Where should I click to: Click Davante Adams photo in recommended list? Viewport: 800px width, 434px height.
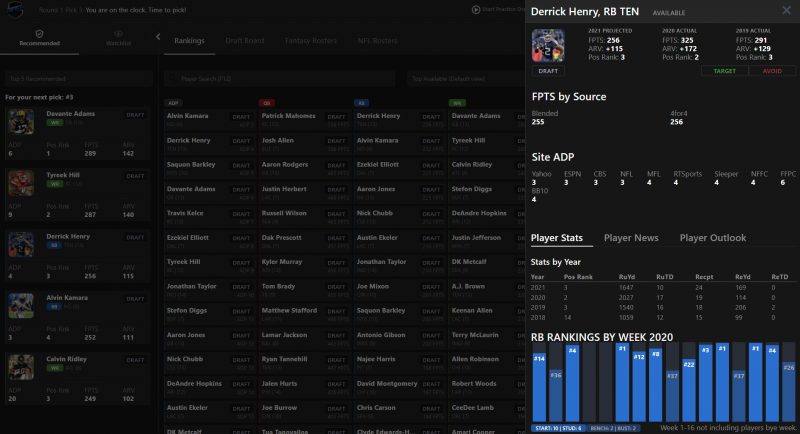[21, 121]
